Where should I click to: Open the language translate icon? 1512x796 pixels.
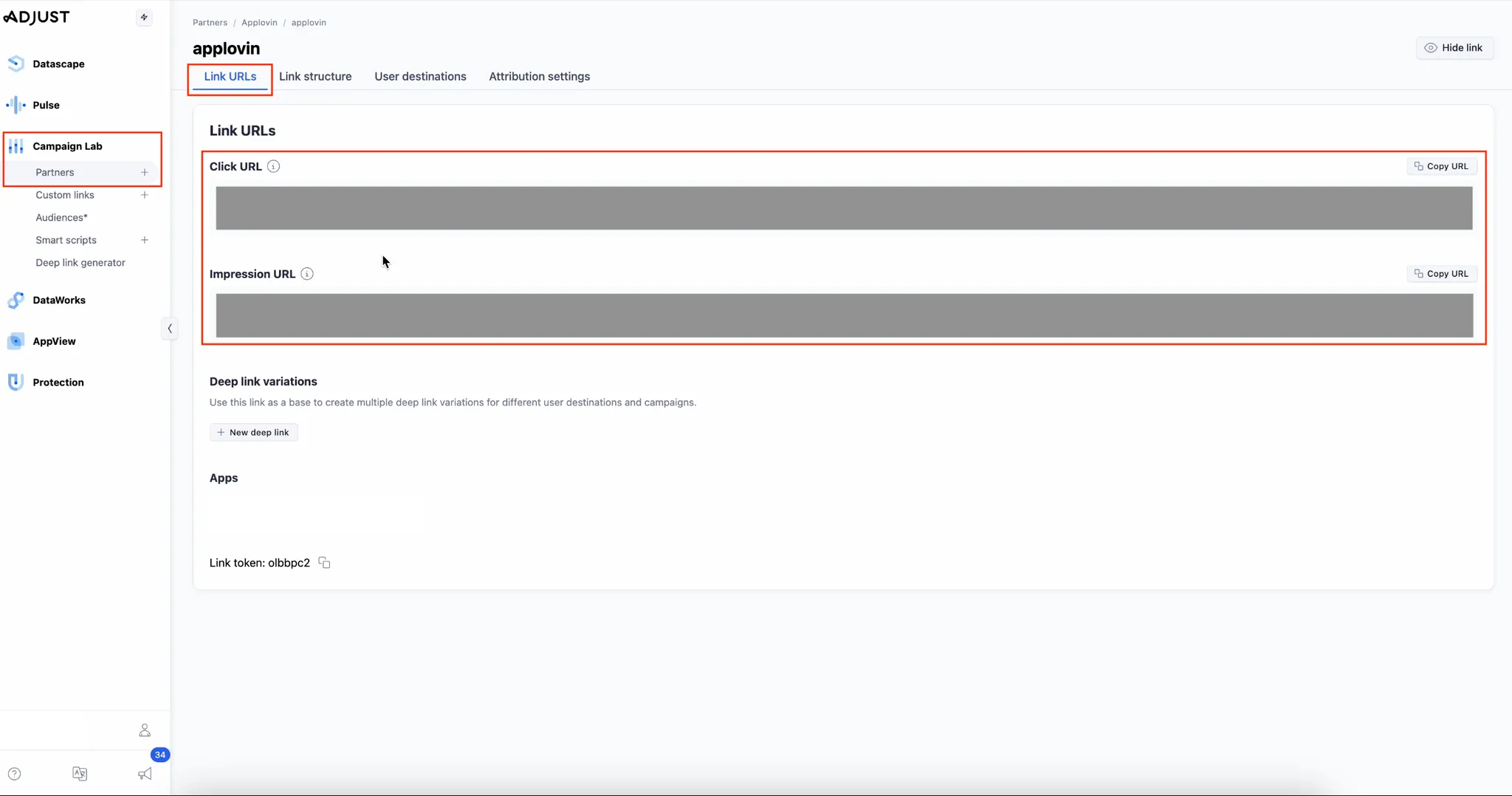pyautogui.click(x=80, y=774)
